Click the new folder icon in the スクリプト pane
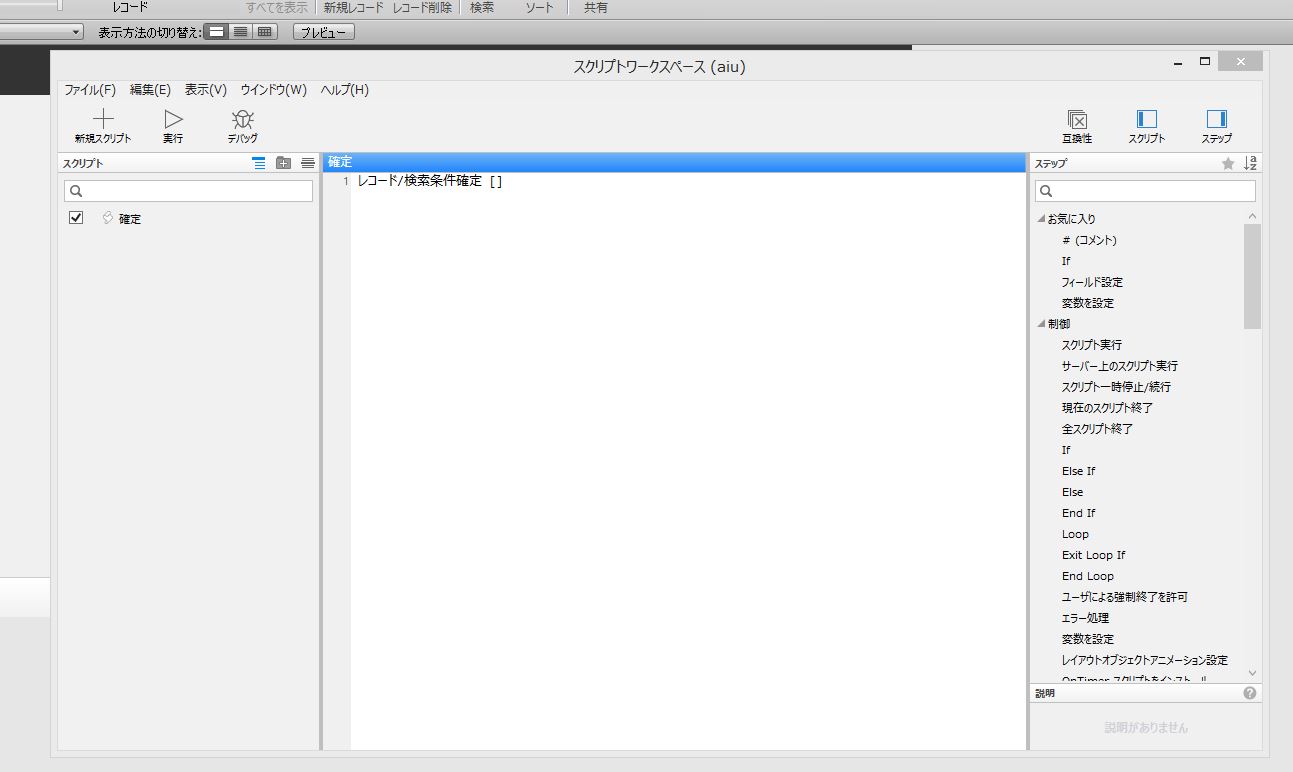 (283, 163)
